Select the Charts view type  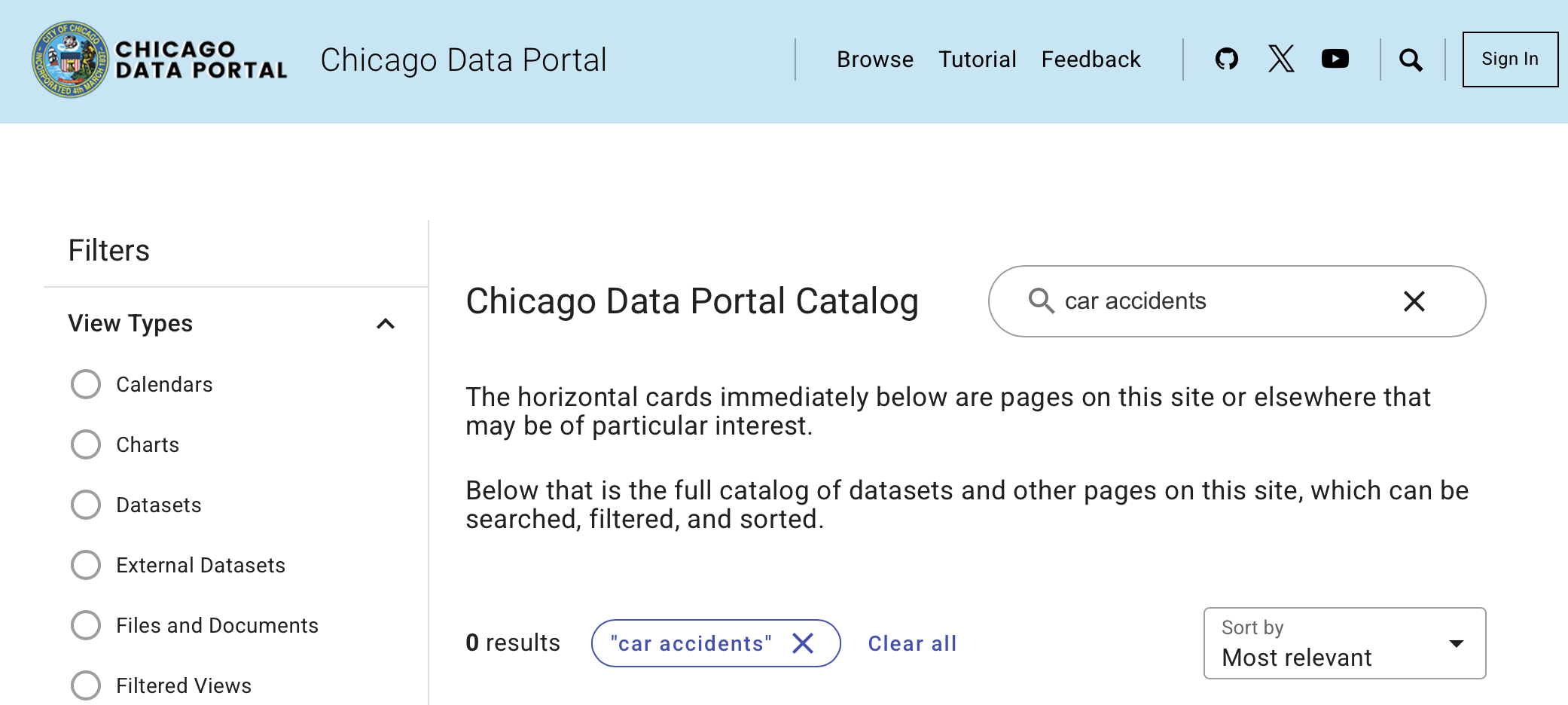(x=86, y=444)
